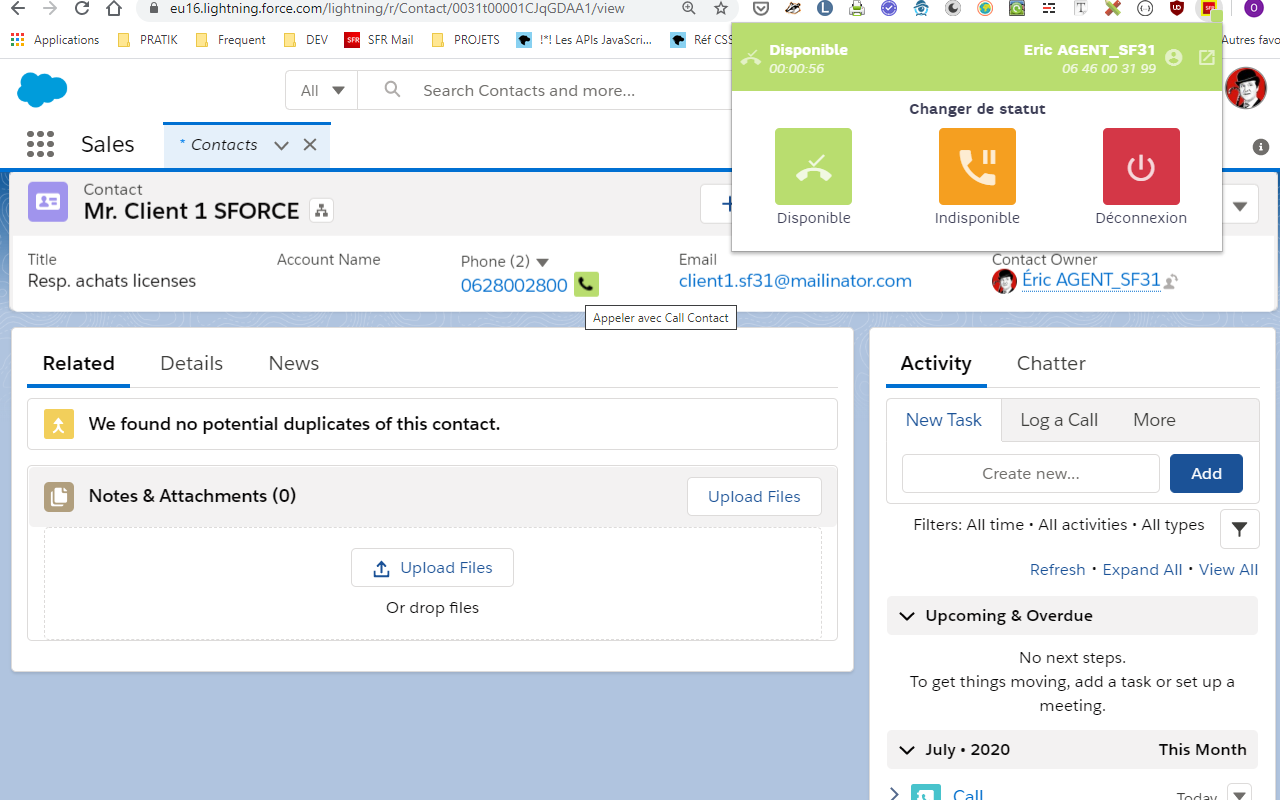
Task: View contact hierarchy icon beside name
Action: coord(321,210)
